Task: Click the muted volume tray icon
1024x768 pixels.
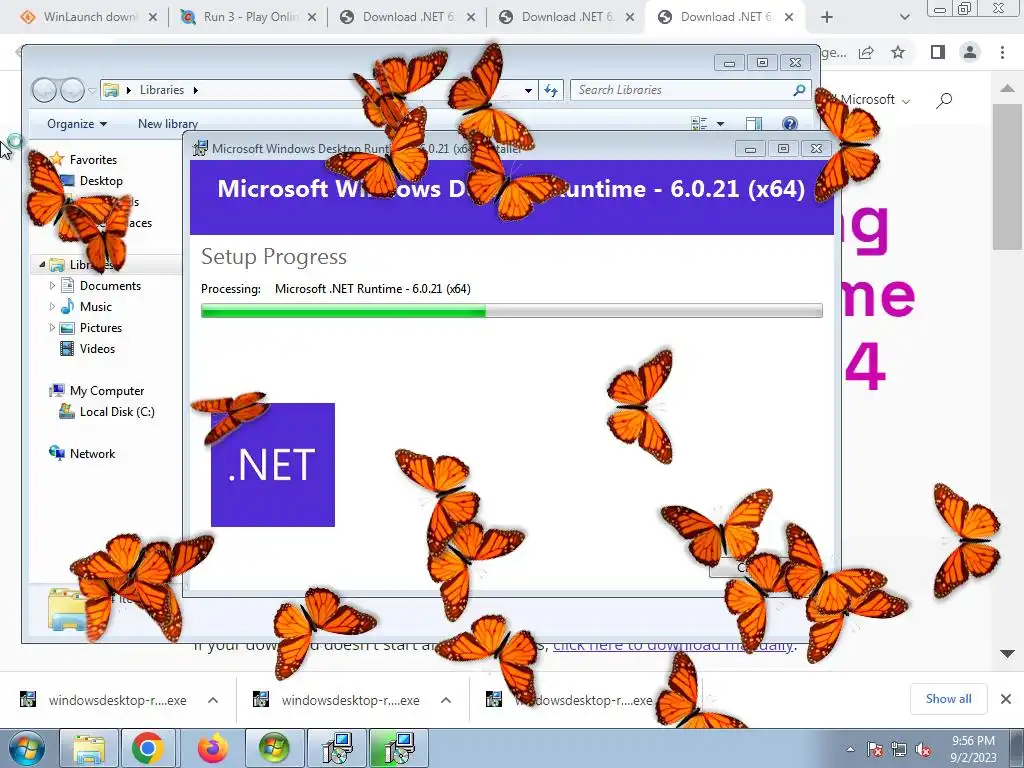Action: [923, 749]
